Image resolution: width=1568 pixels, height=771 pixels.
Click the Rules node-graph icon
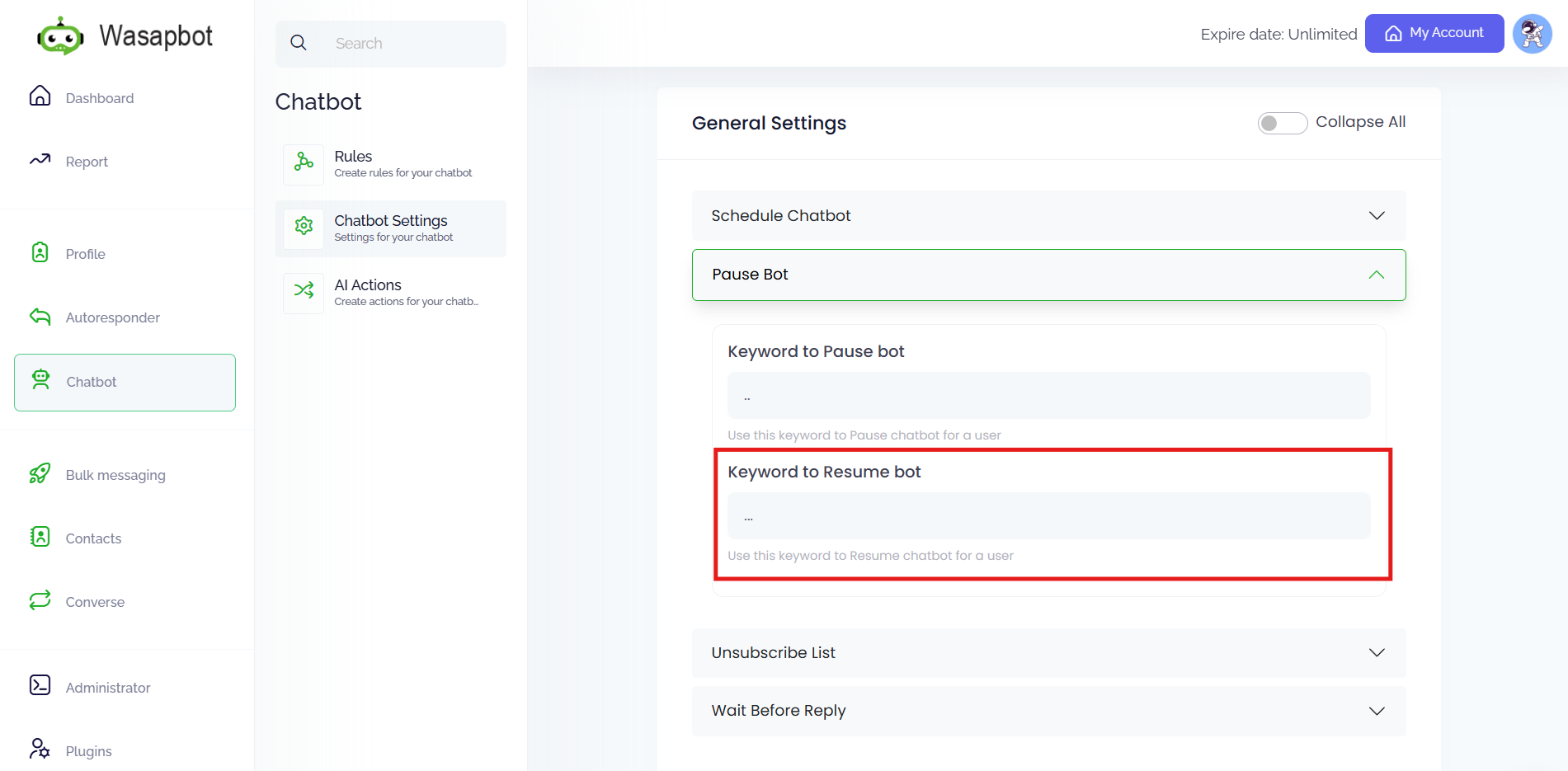click(304, 162)
